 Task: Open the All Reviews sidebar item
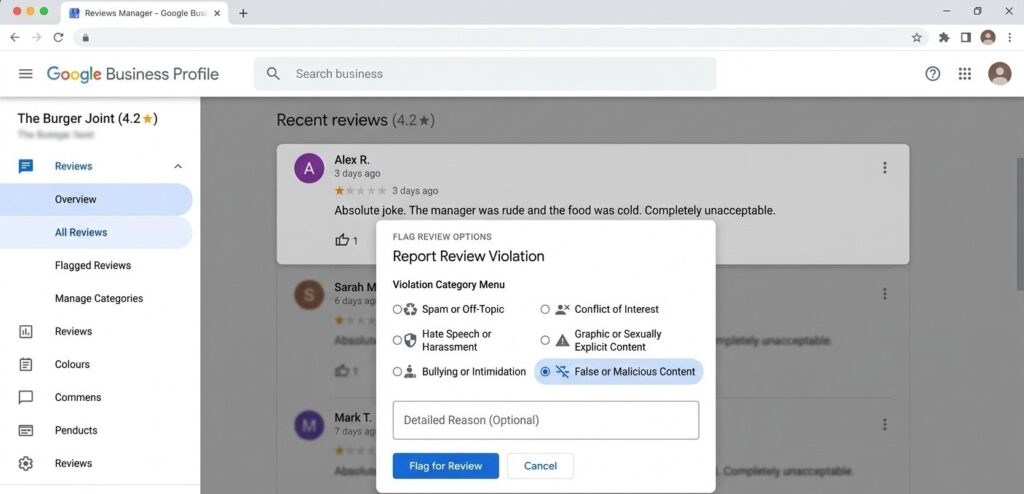coord(96,233)
